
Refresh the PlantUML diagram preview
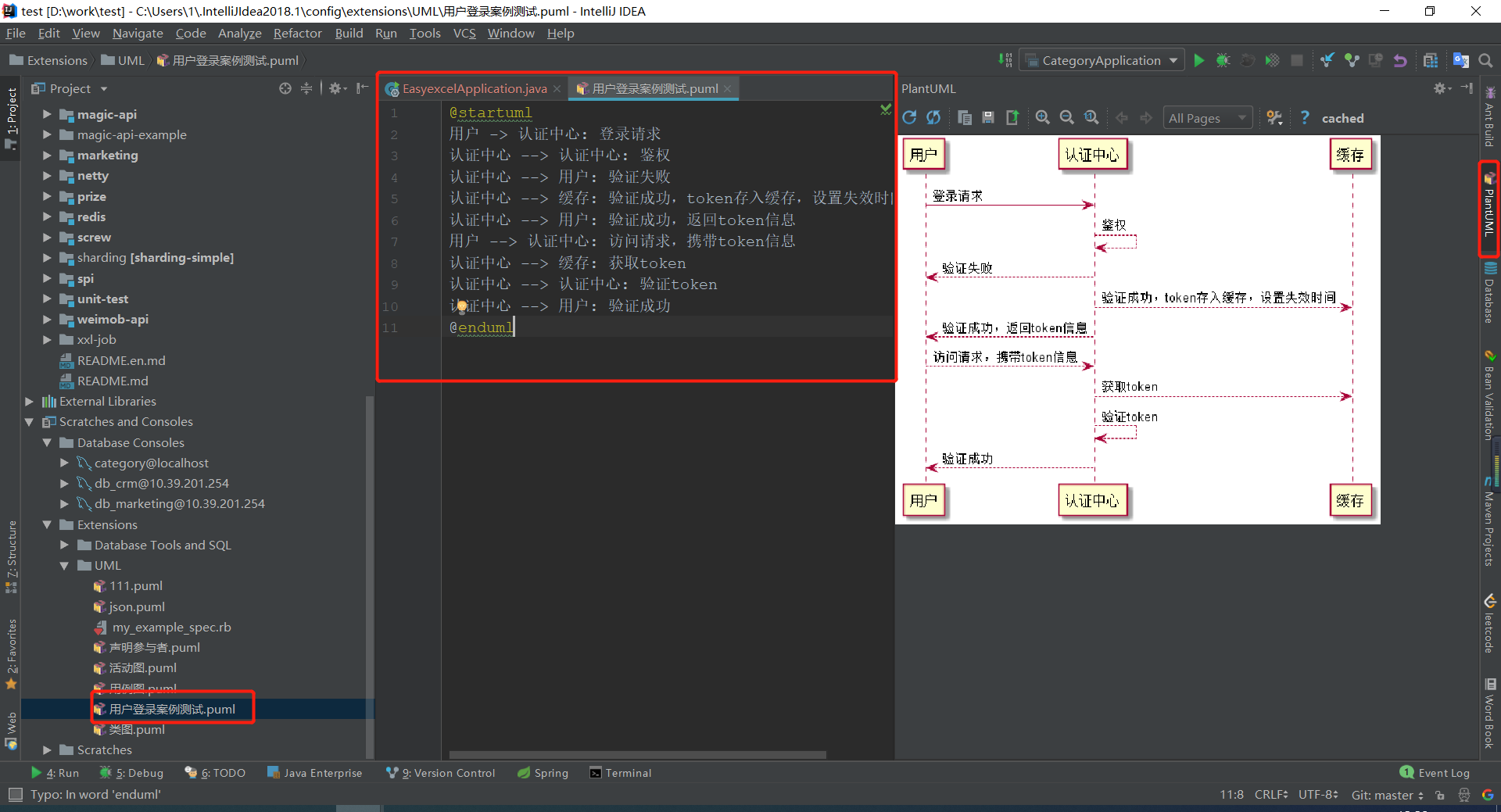tap(909, 117)
